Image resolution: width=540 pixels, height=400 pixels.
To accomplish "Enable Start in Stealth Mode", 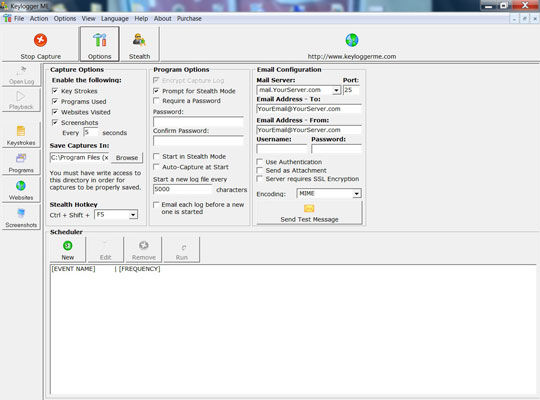I will pyautogui.click(x=156, y=156).
